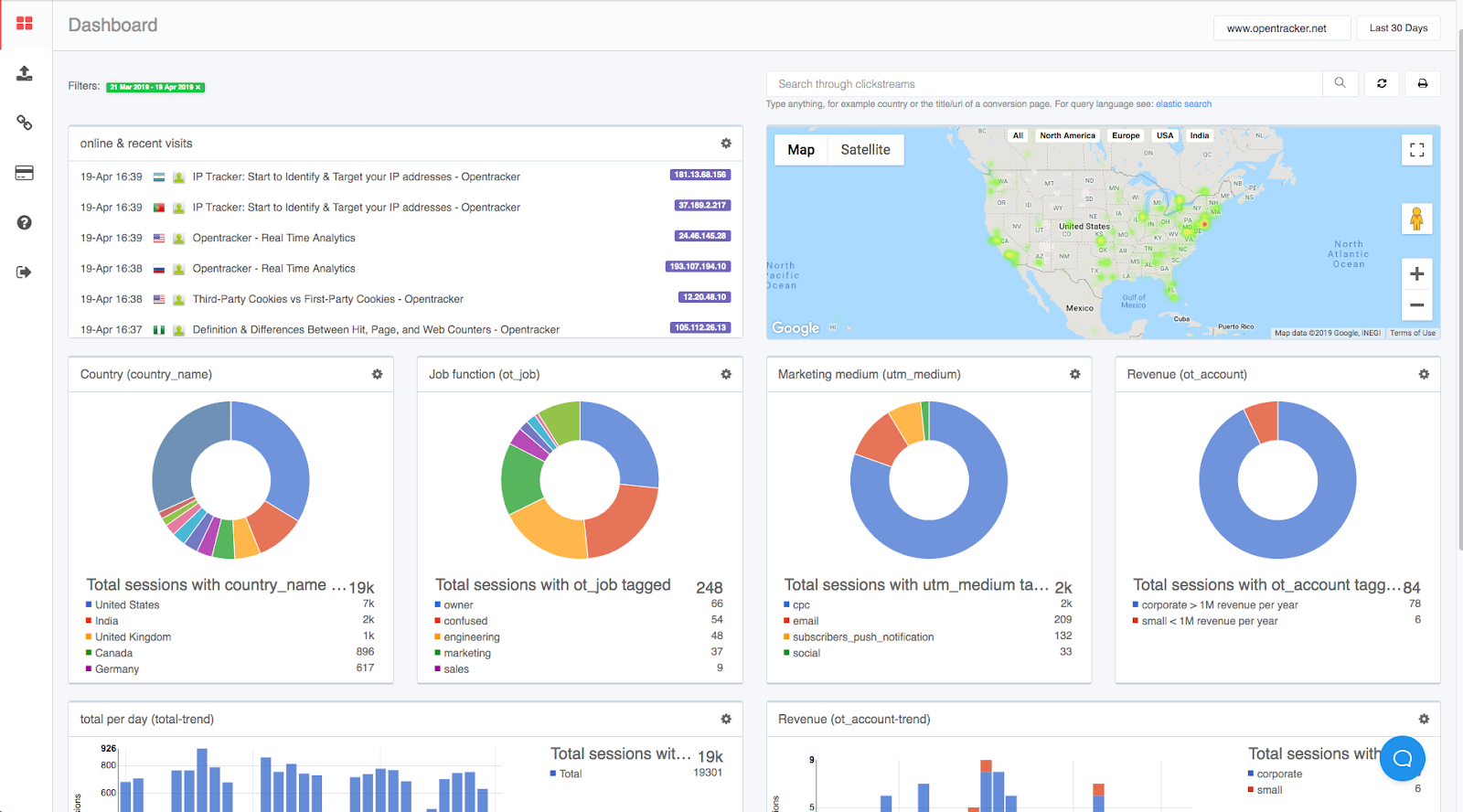Switch map to Satellite view

(x=865, y=150)
